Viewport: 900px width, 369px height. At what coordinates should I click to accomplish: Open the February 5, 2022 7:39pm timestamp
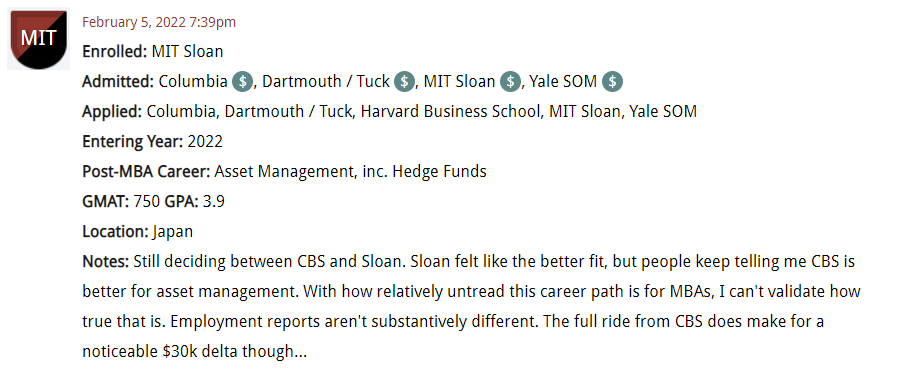click(x=159, y=22)
